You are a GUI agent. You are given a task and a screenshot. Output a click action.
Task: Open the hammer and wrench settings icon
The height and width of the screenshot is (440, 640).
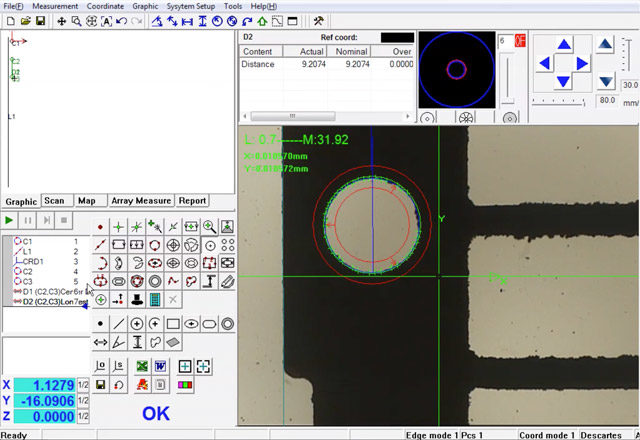click(x=318, y=21)
